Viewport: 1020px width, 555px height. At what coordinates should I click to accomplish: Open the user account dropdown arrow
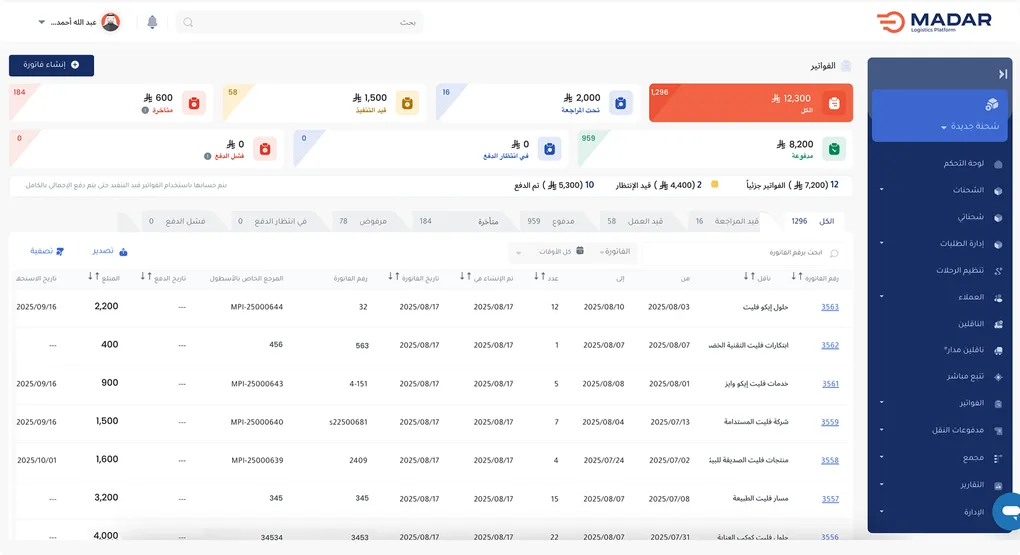click(x=42, y=22)
